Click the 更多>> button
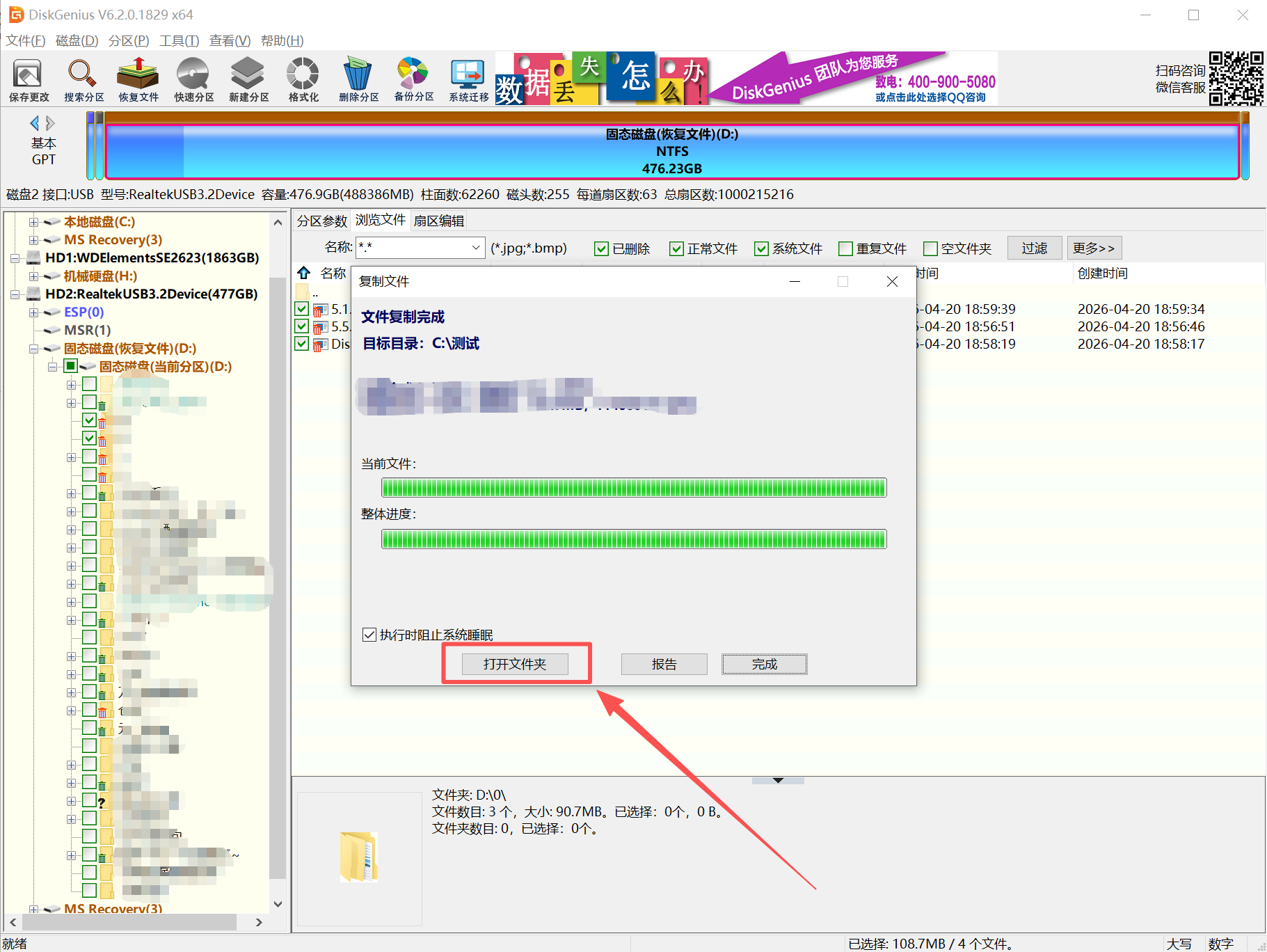1267x952 pixels. pyautogui.click(x=1094, y=248)
